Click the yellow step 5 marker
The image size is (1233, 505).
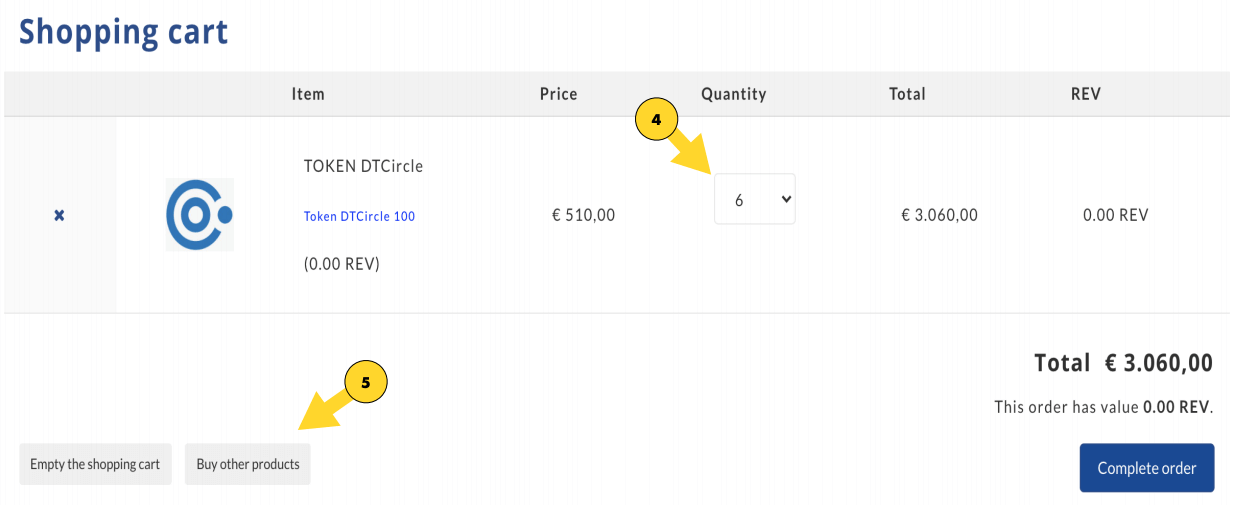(x=366, y=383)
